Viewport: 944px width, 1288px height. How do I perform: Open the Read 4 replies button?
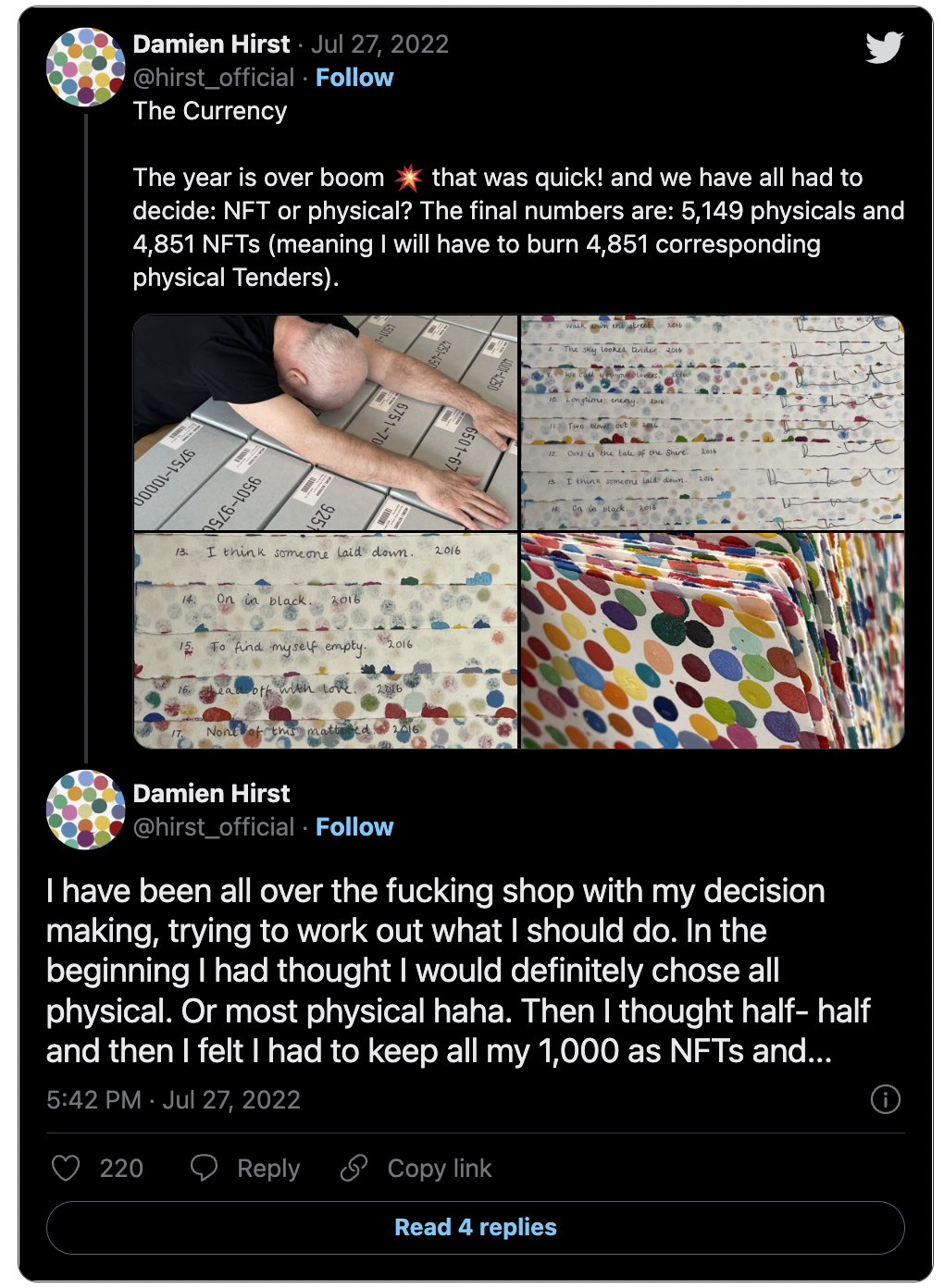point(476,1228)
